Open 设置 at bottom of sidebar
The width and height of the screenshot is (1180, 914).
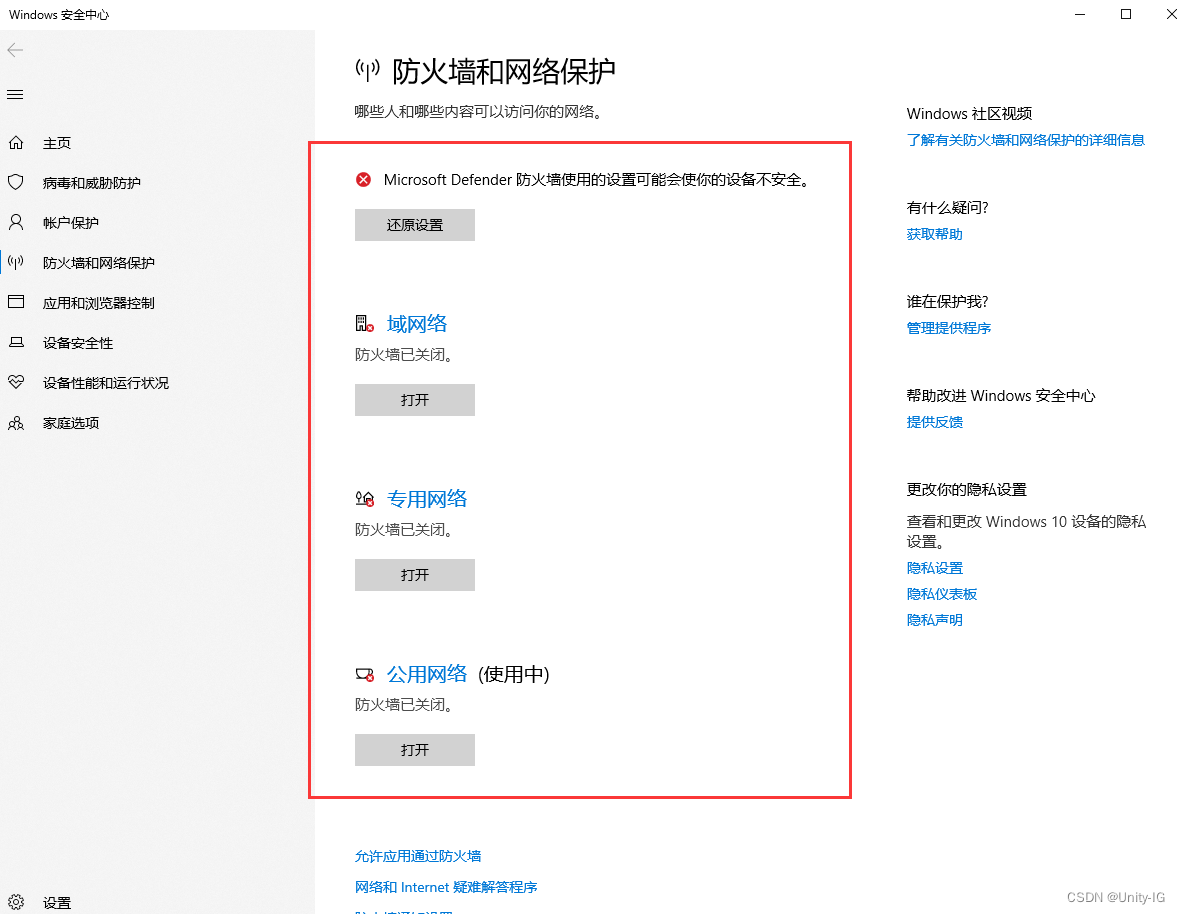[x=56, y=903]
